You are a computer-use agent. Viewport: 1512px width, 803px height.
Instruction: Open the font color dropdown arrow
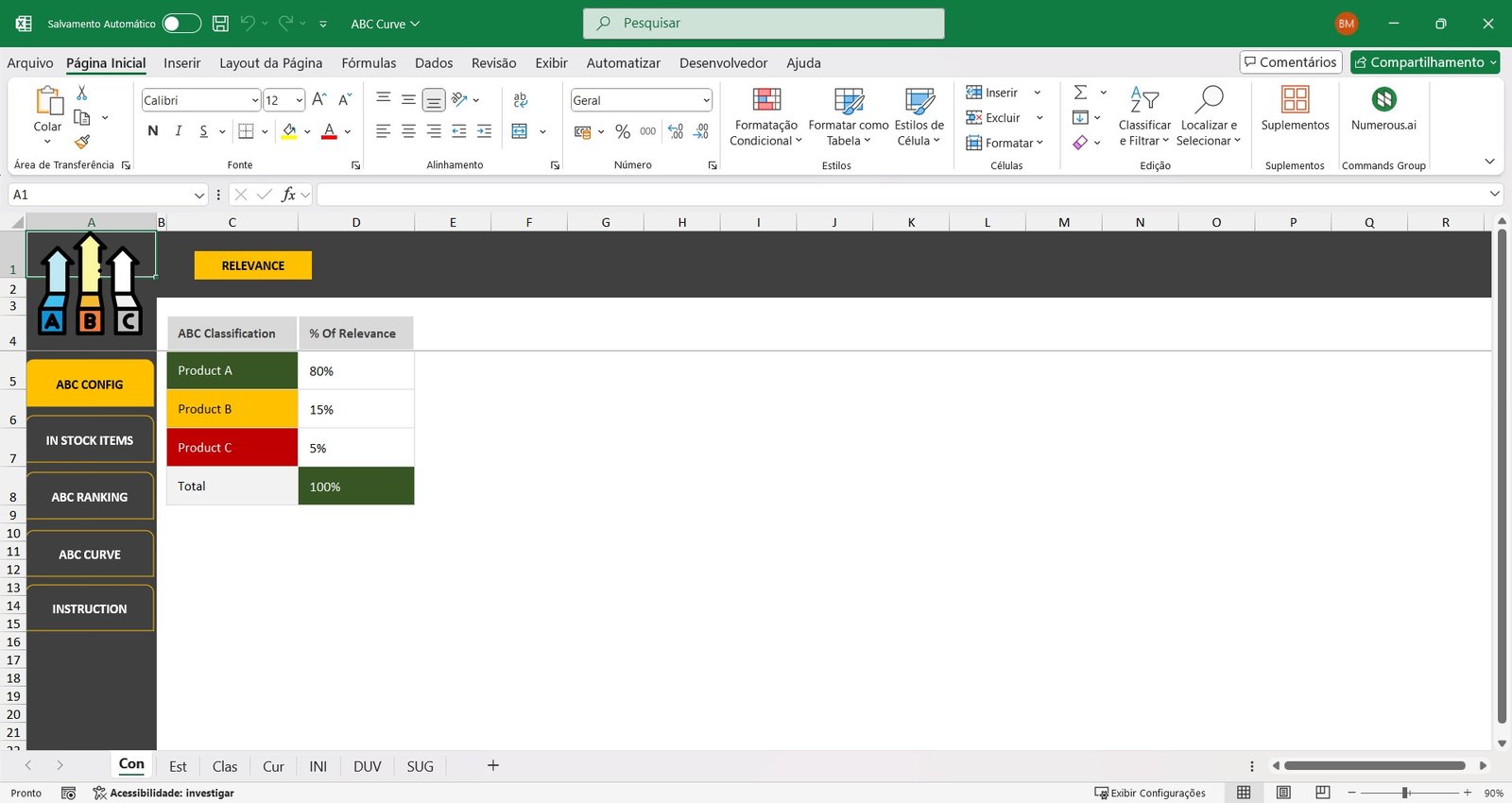[348, 132]
